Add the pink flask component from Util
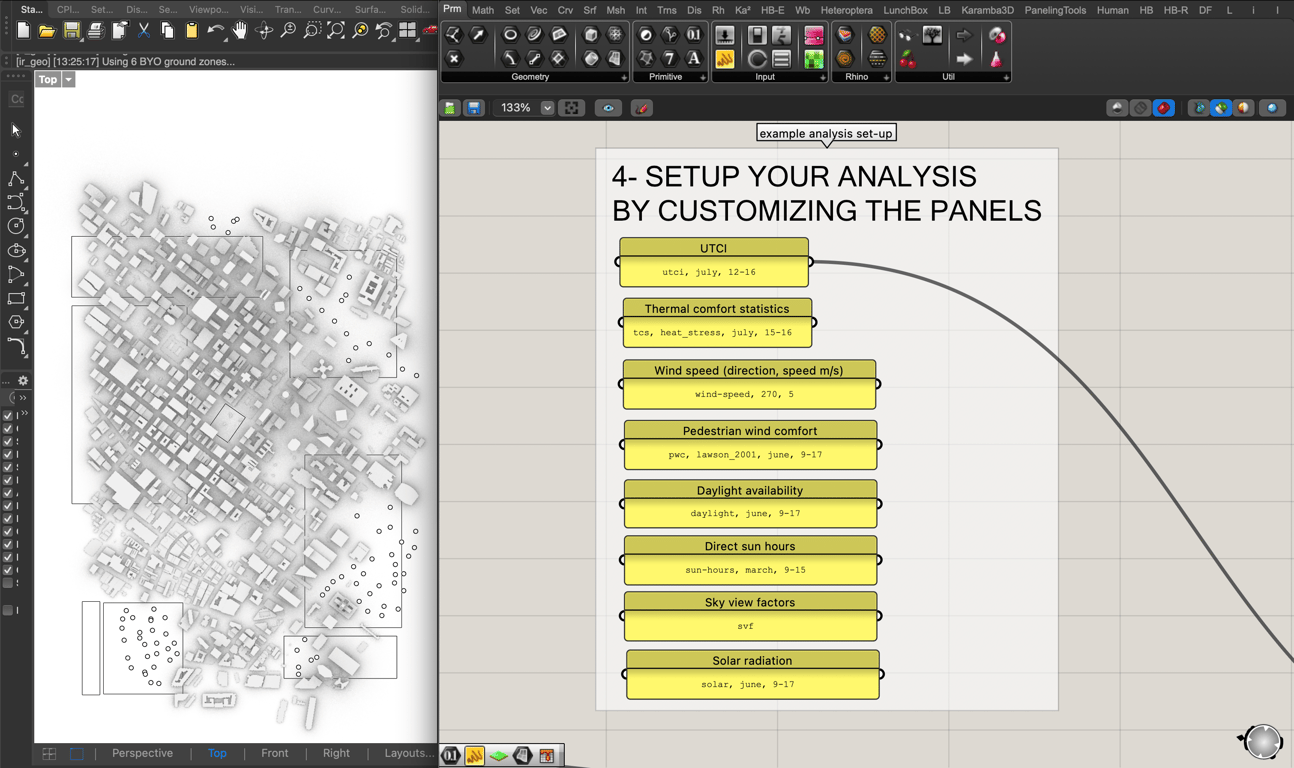 pos(996,59)
